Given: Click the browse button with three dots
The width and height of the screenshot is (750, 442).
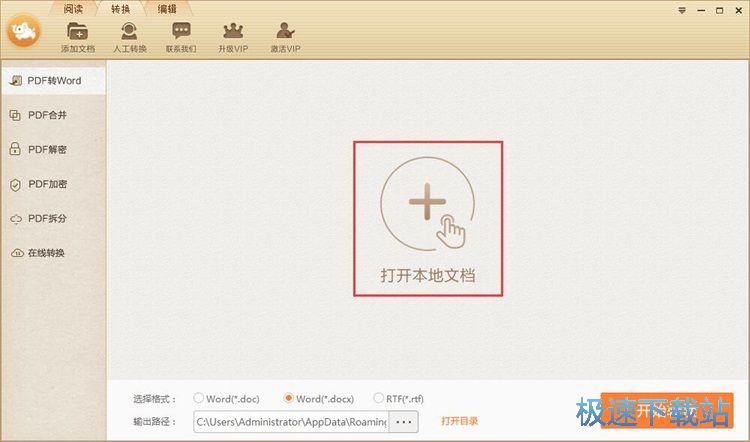Looking at the screenshot, I should point(404,422).
